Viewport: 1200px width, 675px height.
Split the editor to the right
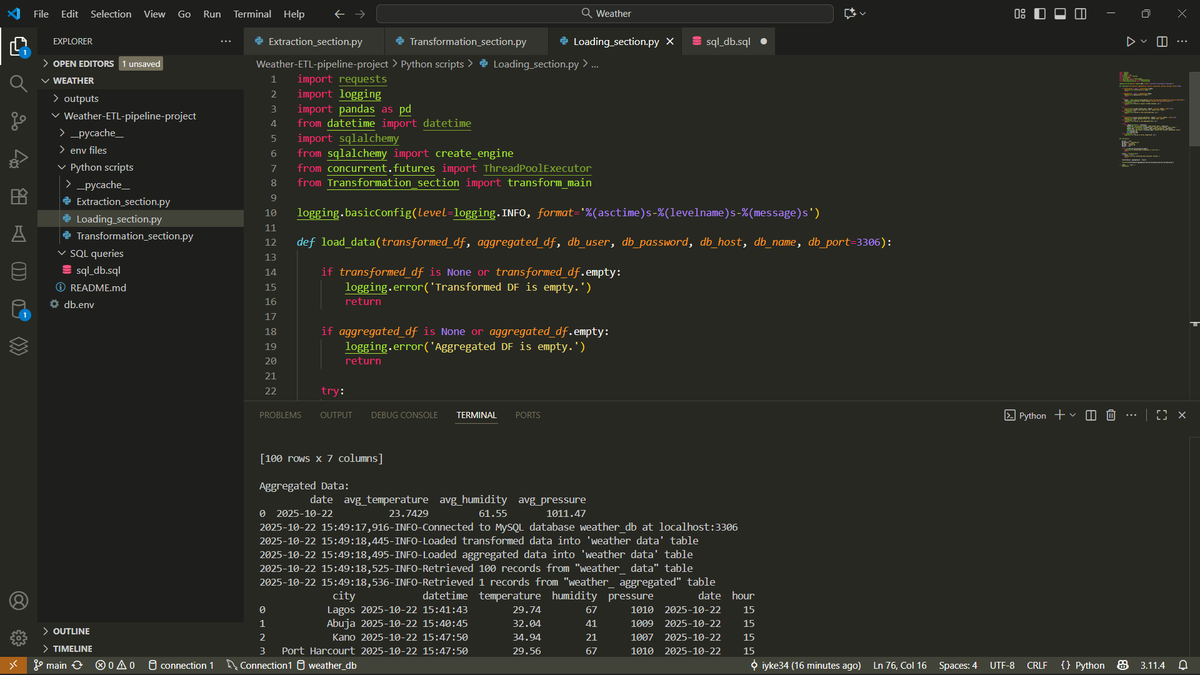pyautogui.click(x=1162, y=42)
